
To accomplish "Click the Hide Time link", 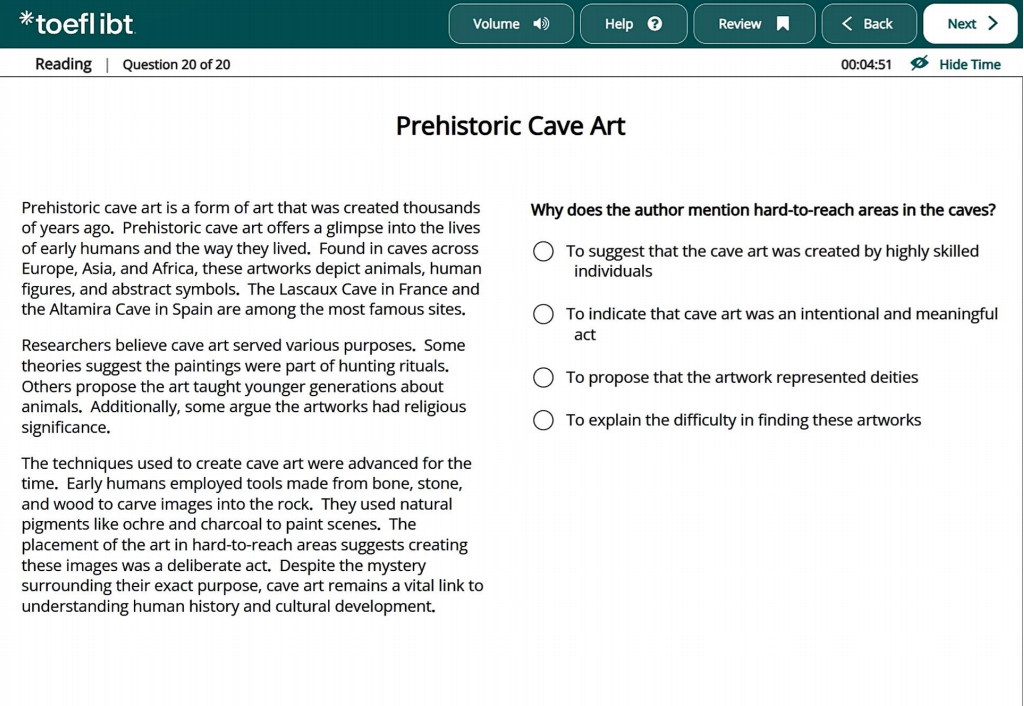I will (x=970, y=64).
